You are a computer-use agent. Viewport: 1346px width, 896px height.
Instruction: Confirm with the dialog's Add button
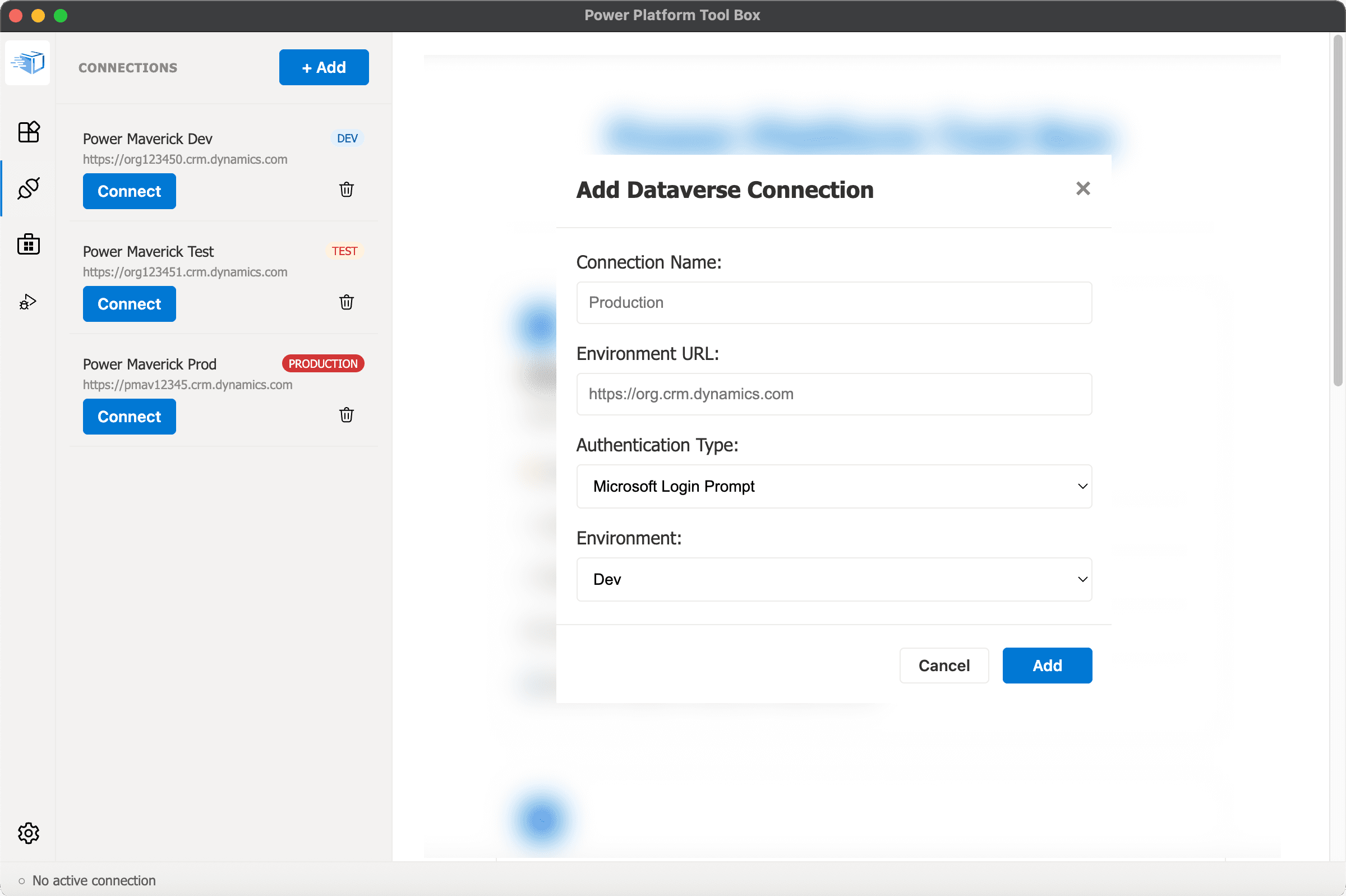1047,666
